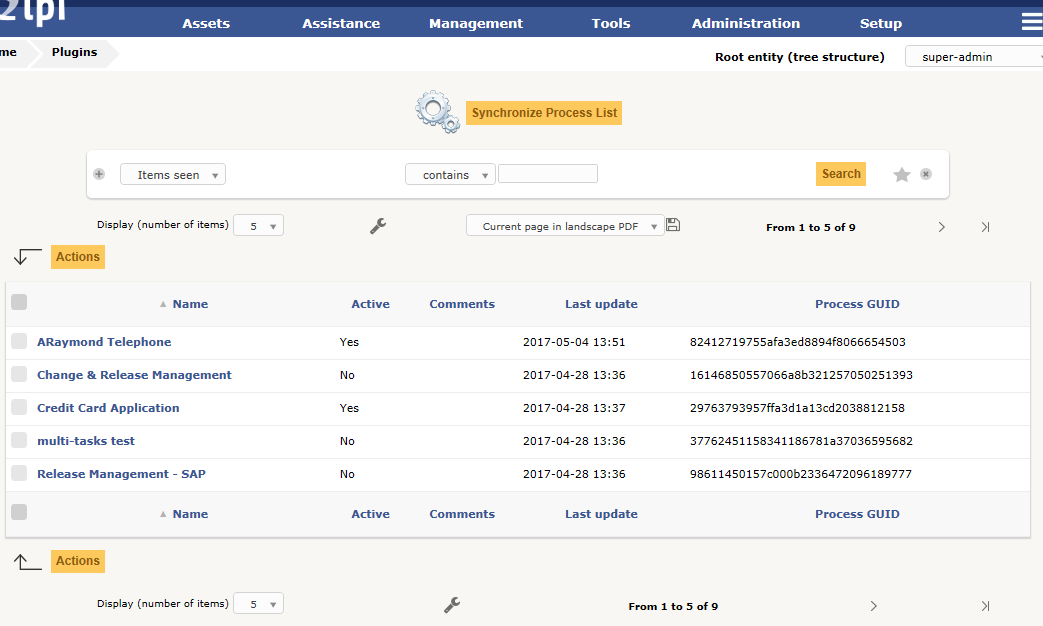This screenshot has width=1043, height=626.
Task: Go to next page using top arrow
Action: tap(941, 227)
